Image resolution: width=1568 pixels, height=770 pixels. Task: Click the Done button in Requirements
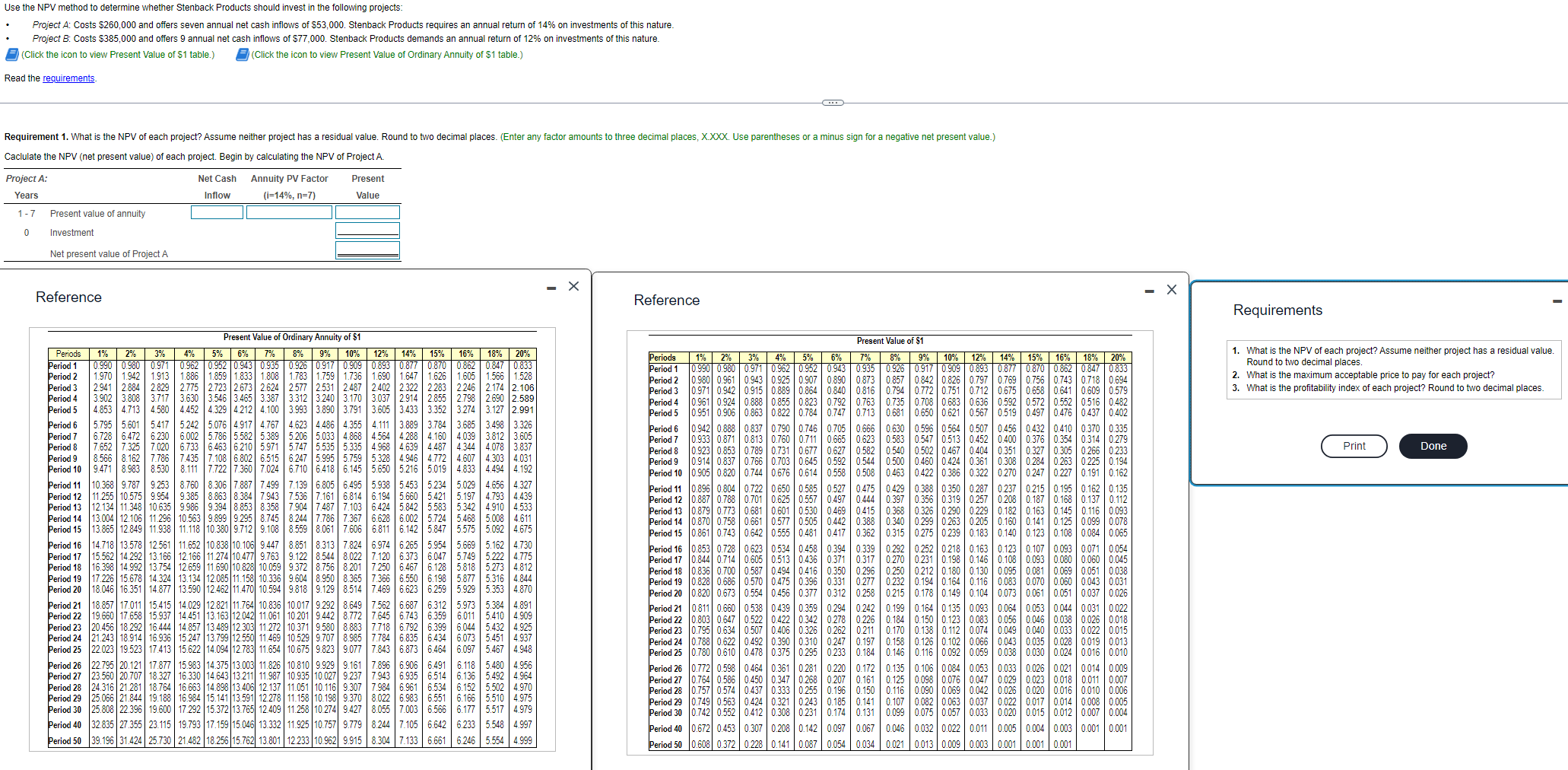(1433, 446)
